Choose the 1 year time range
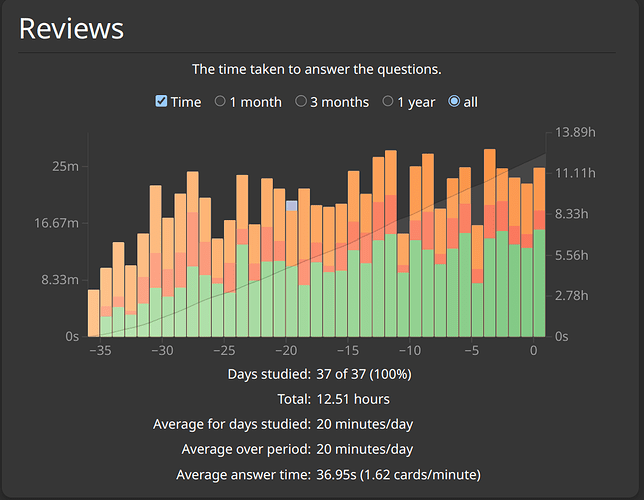Screen dimensions: 644x500 tap(389, 102)
